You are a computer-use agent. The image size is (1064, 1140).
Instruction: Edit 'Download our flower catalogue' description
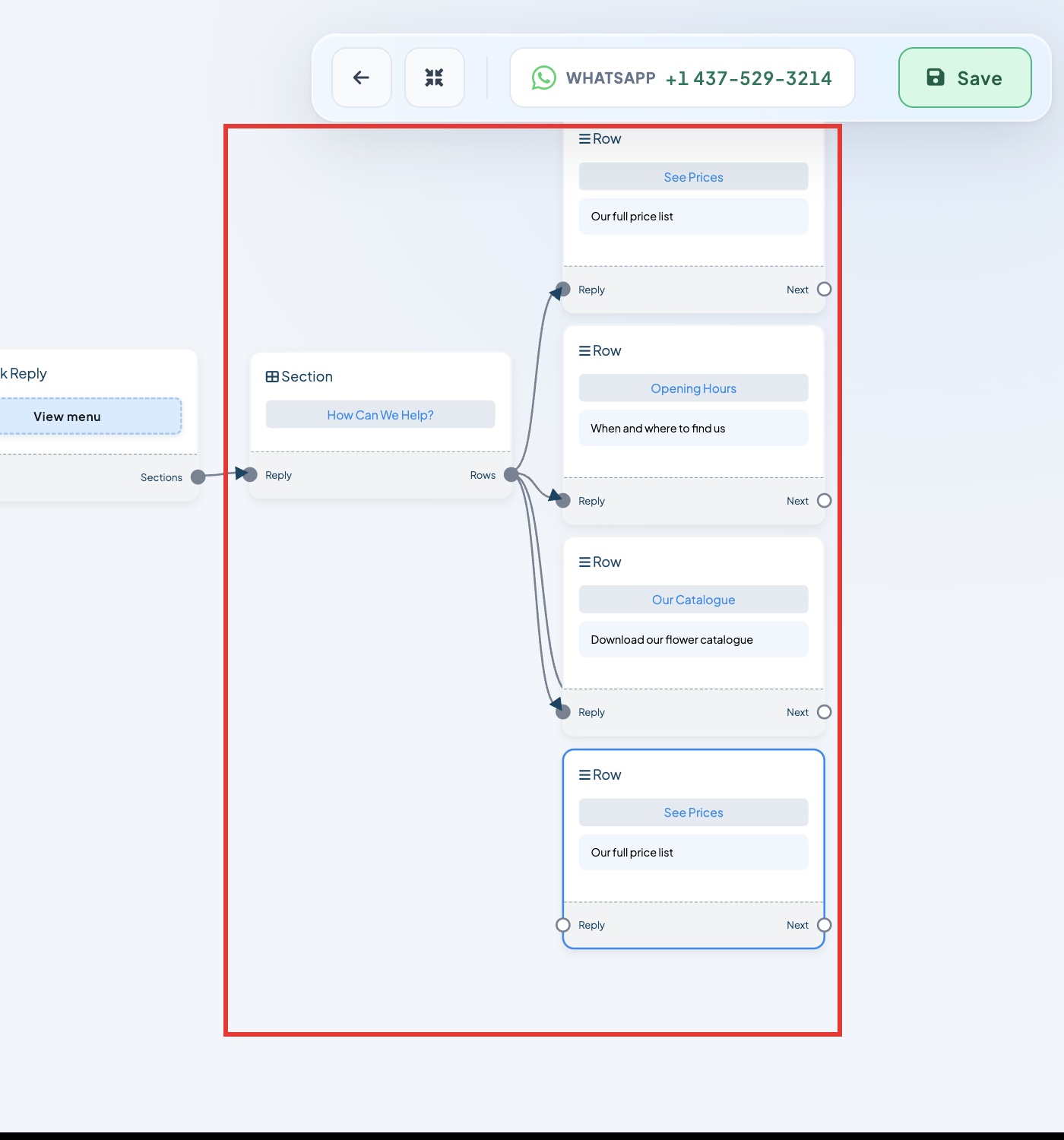pyautogui.click(x=693, y=640)
